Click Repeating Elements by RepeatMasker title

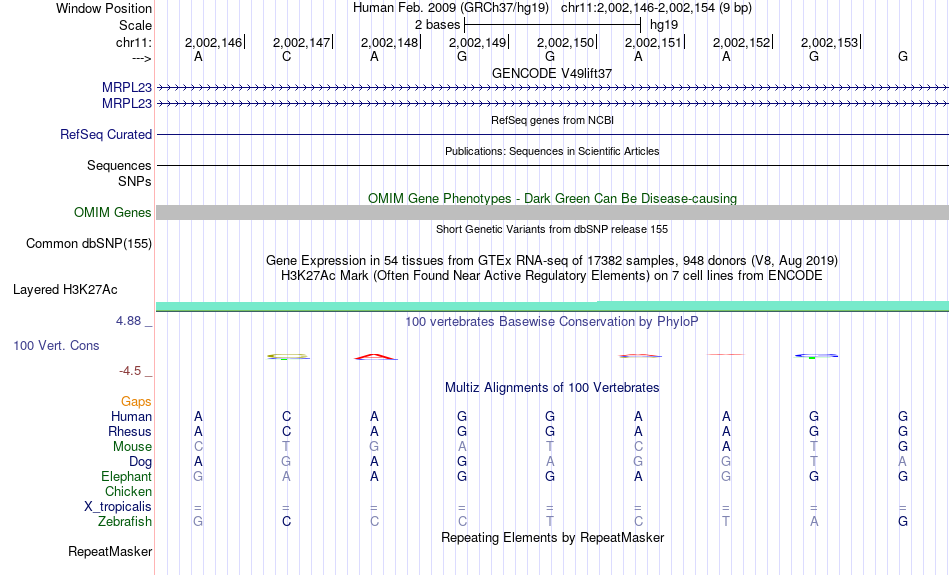[x=553, y=538]
